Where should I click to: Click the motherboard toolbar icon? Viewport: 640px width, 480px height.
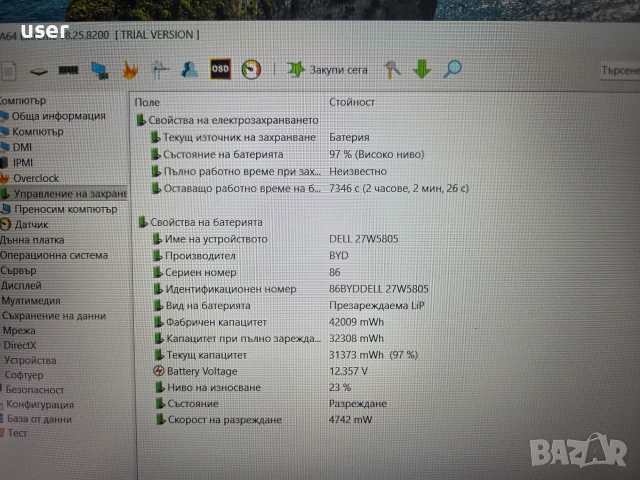[x=39, y=72]
